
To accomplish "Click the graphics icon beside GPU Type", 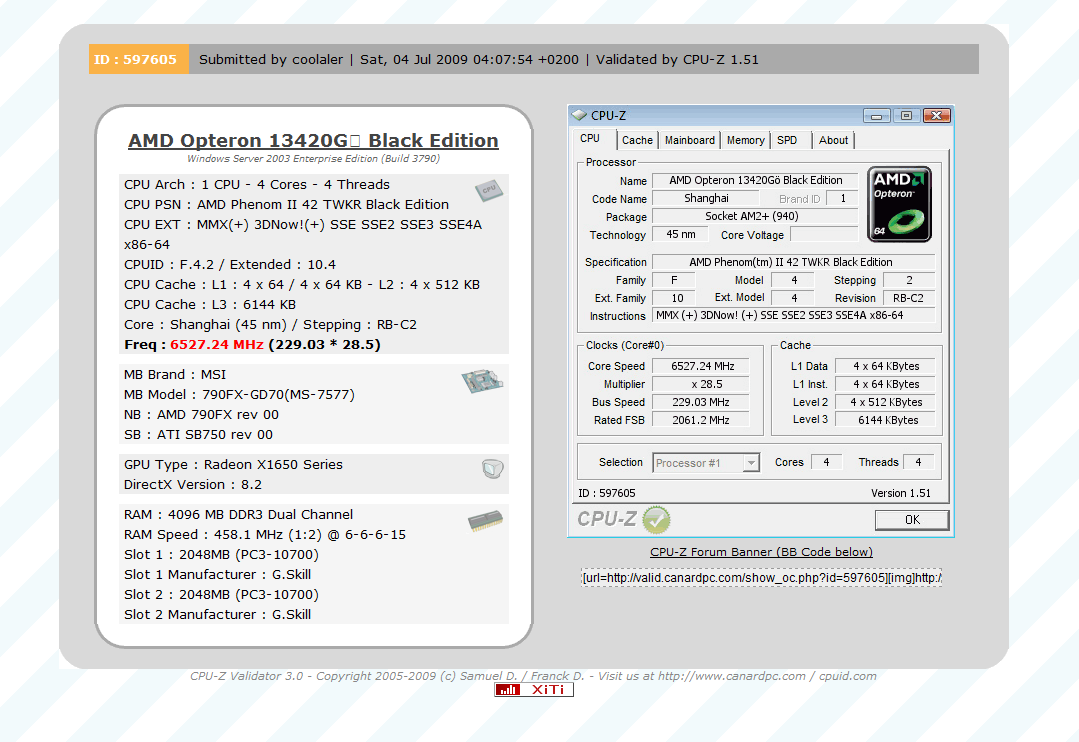I will pyautogui.click(x=493, y=469).
